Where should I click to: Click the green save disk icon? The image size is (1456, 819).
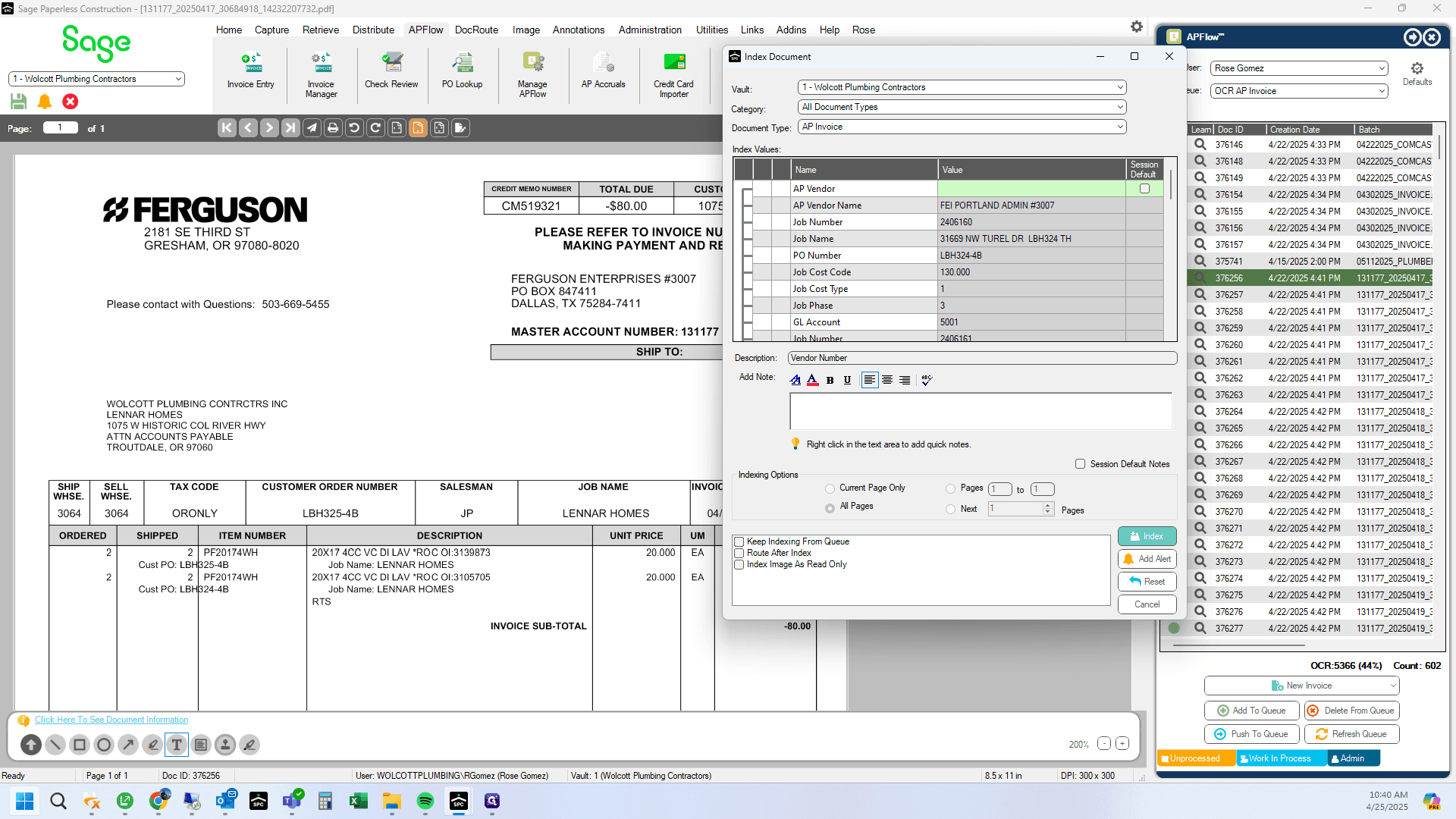point(19,102)
